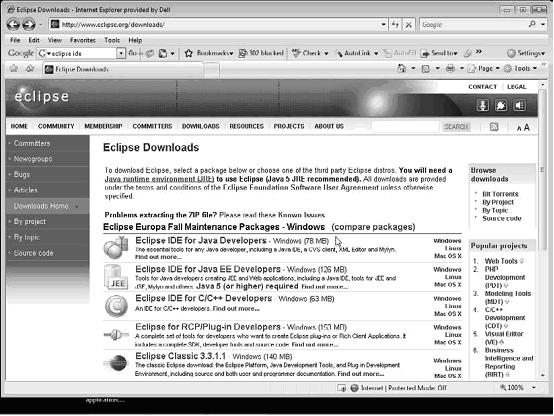This screenshot has width=554, height=416.
Task: Click the JEE package icon
Action: [x=116, y=277]
